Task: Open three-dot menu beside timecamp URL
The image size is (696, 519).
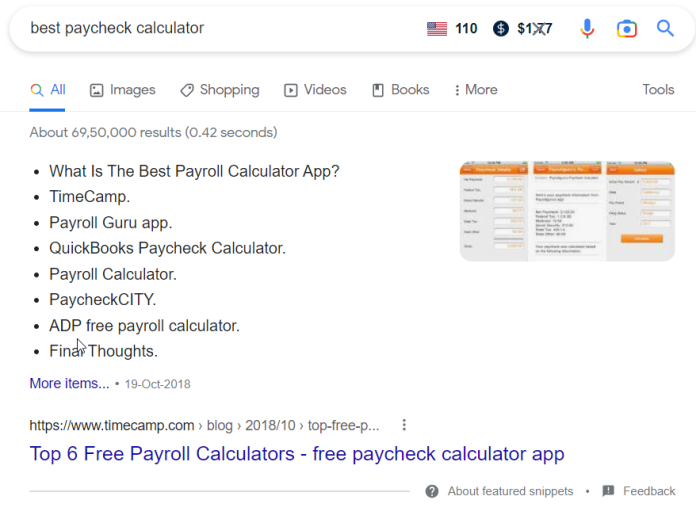Action: tap(404, 425)
